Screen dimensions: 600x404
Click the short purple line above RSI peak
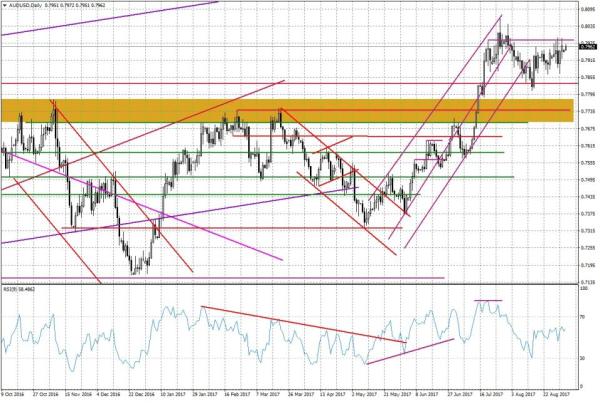pyautogui.click(x=487, y=300)
